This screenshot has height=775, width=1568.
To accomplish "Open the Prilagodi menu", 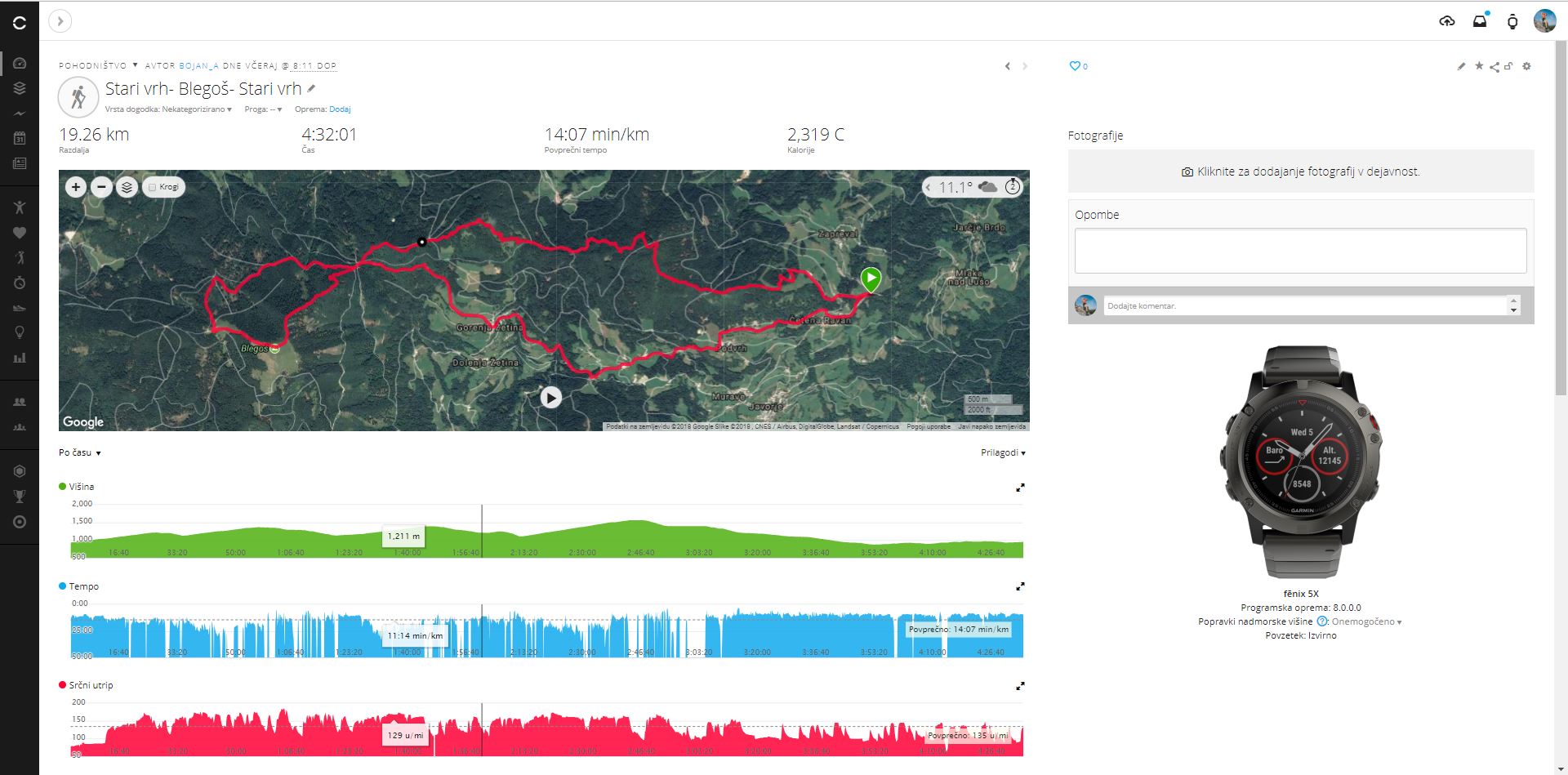I will coord(1002,452).
